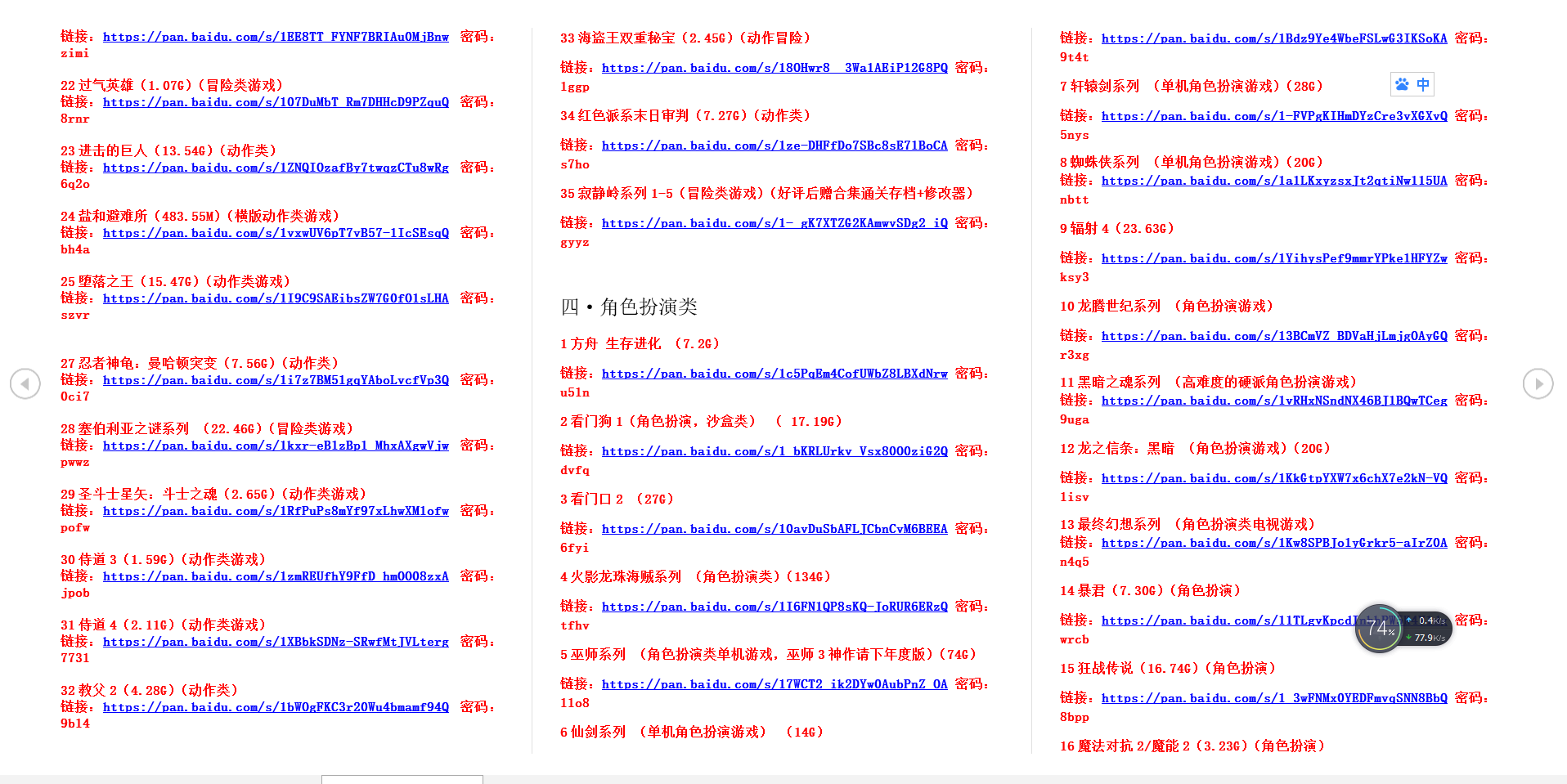Image resolution: width=1567 pixels, height=784 pixels.
Task: Click the password text 5nys
Action: (x=1075, y=135)
